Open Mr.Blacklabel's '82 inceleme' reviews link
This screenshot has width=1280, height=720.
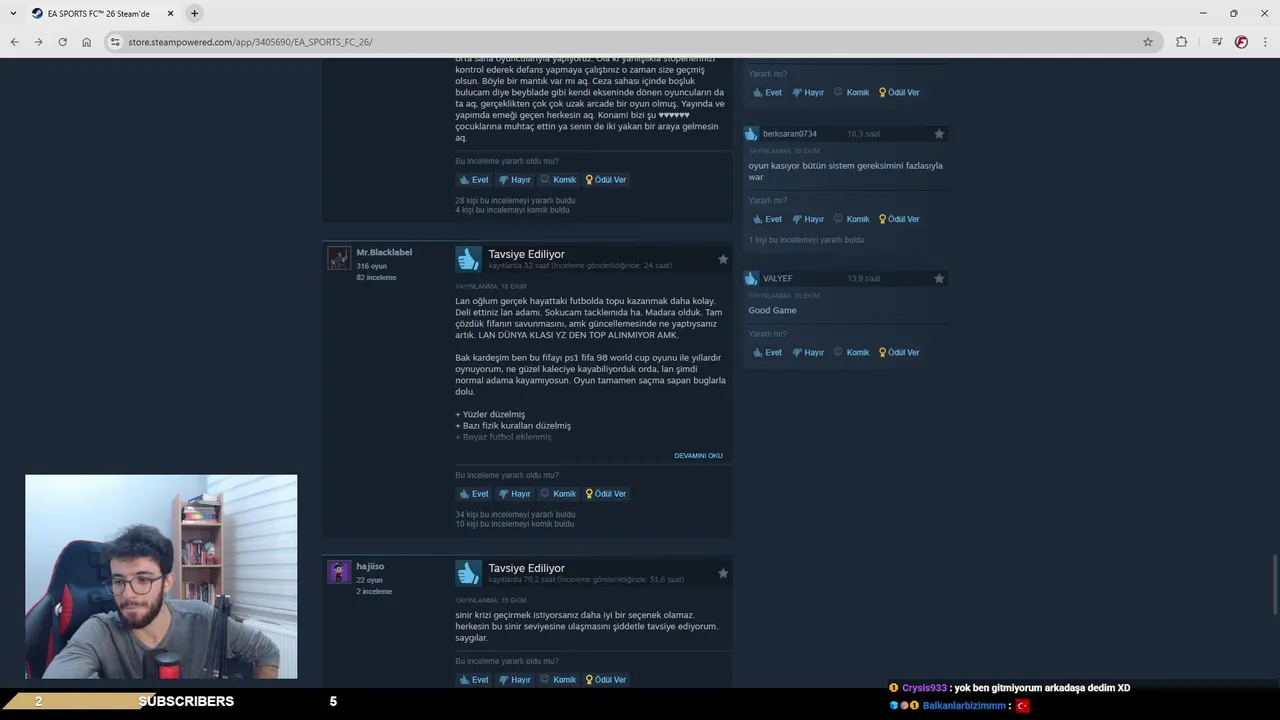click(x=376, y=278)
